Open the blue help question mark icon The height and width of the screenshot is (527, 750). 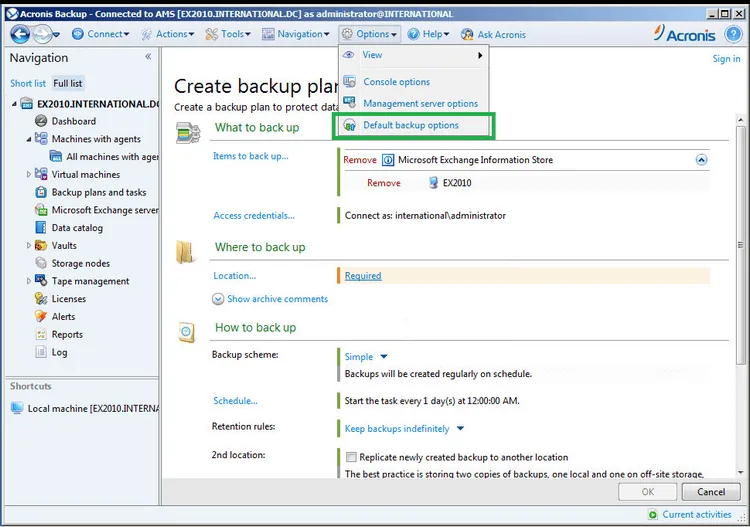coord(732,34)
